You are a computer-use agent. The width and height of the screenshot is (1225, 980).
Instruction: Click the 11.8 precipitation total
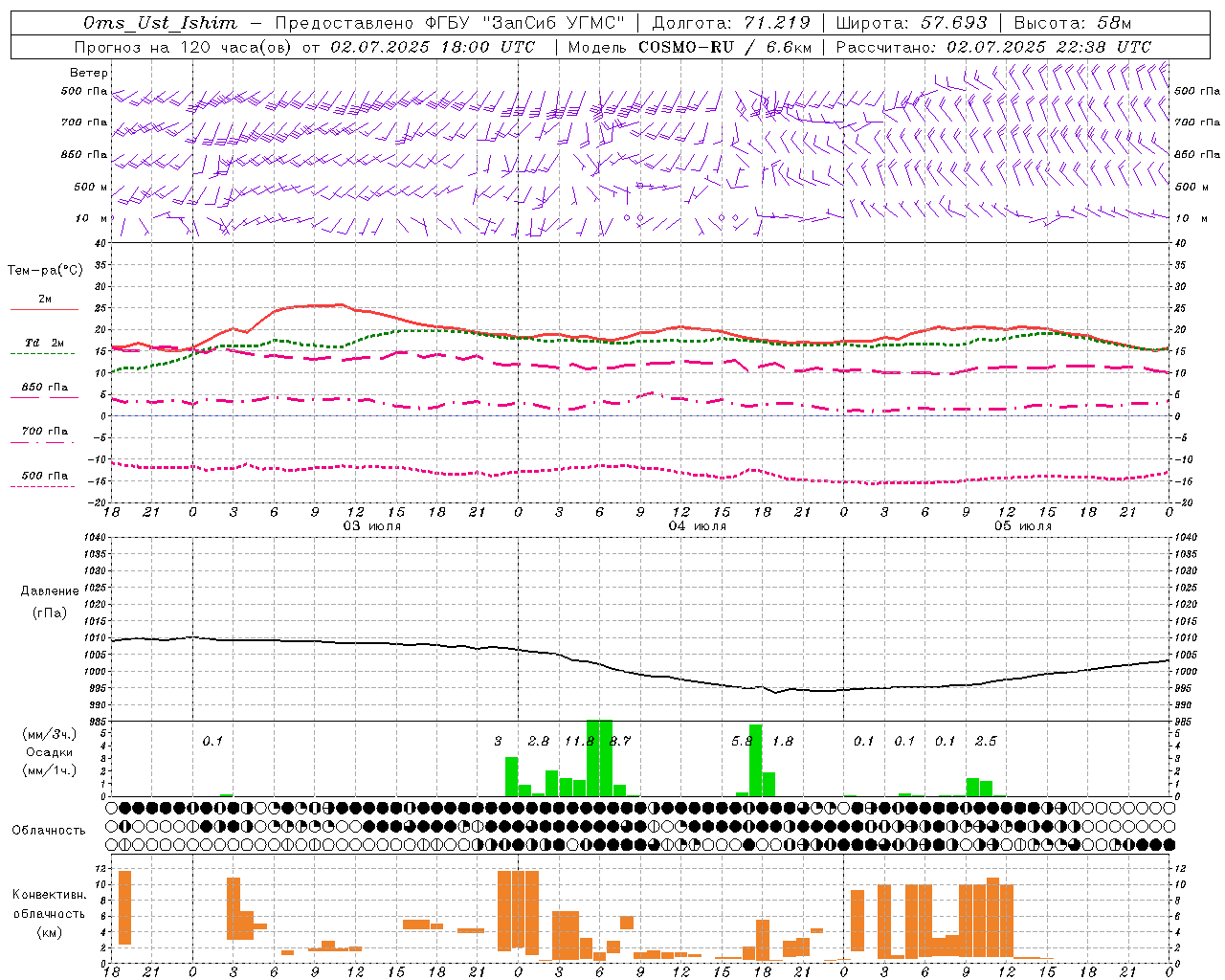(x=579, y=742)
